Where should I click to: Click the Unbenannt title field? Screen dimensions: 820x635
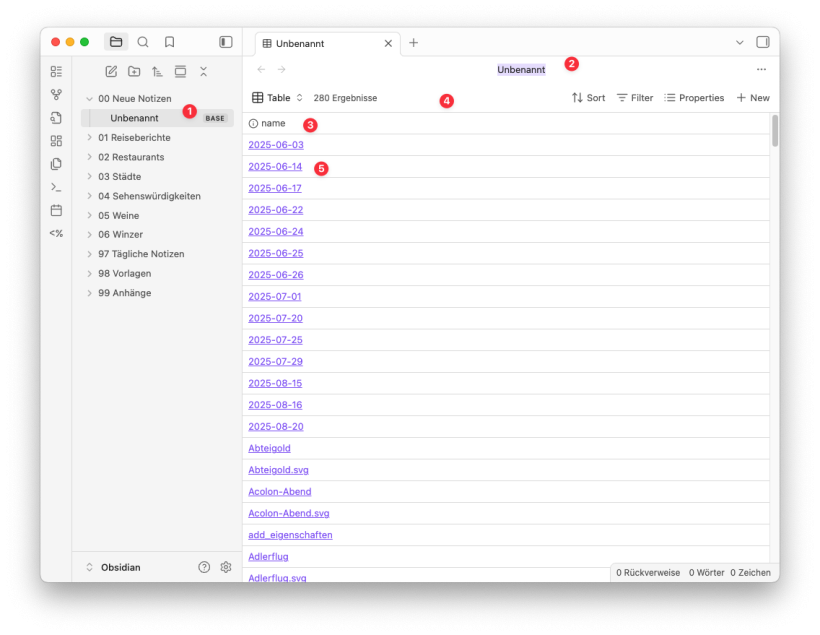coord(521,70)
